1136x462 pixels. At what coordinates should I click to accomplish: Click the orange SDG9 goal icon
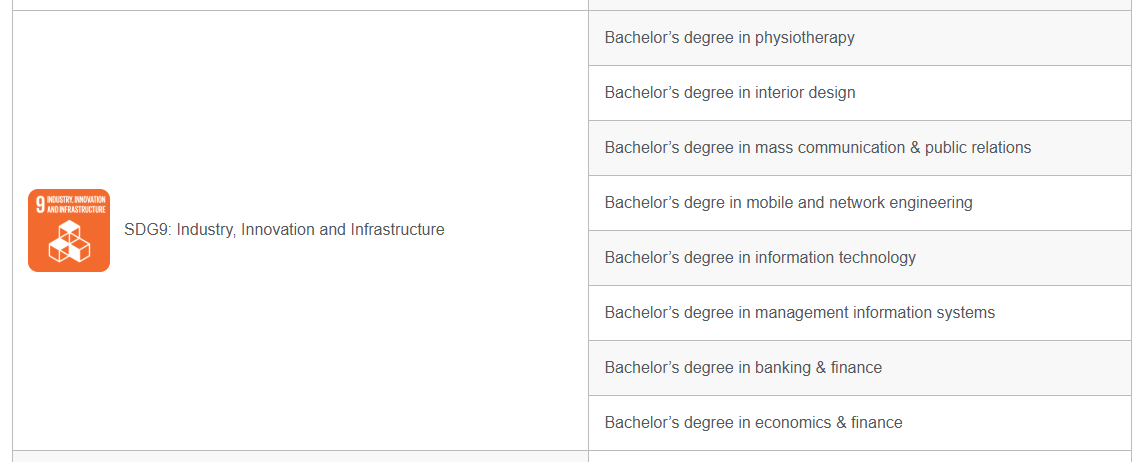pos(68,231)
